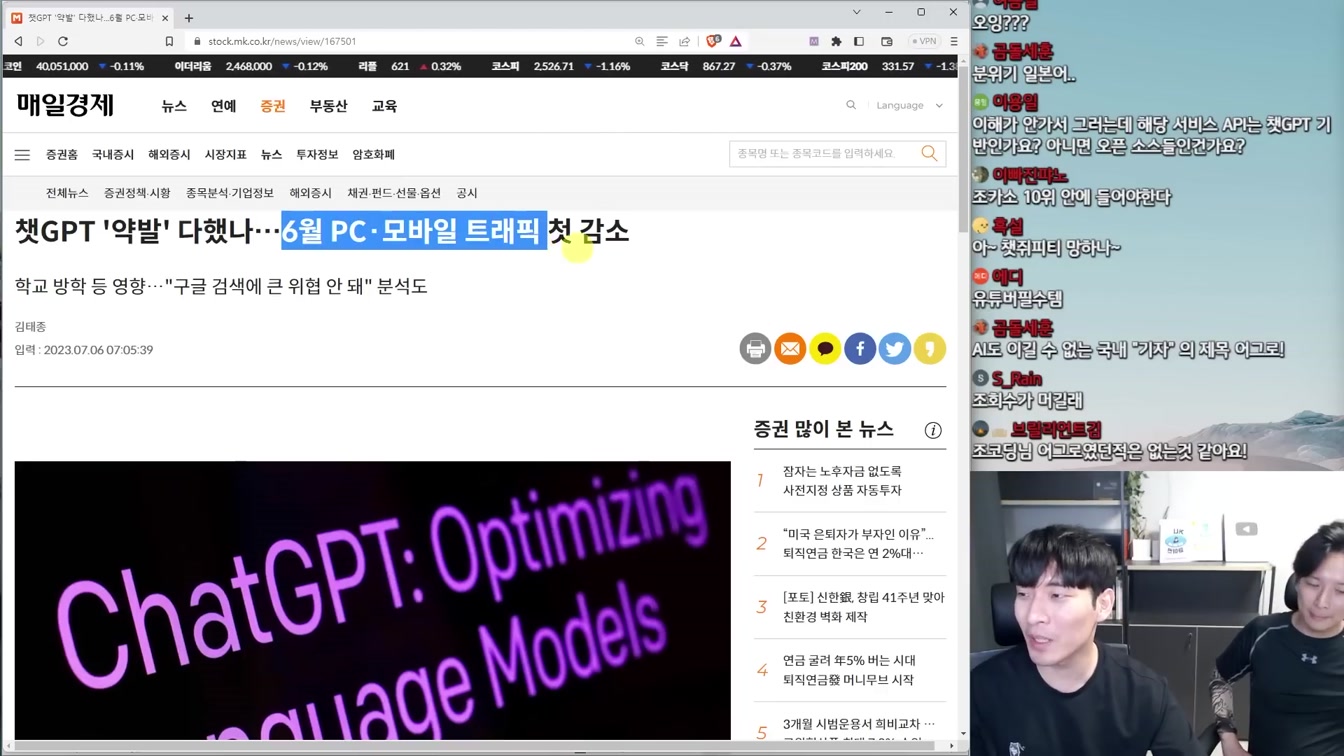Open the hamburger menu beside 증권홈

tap(22, 155)
